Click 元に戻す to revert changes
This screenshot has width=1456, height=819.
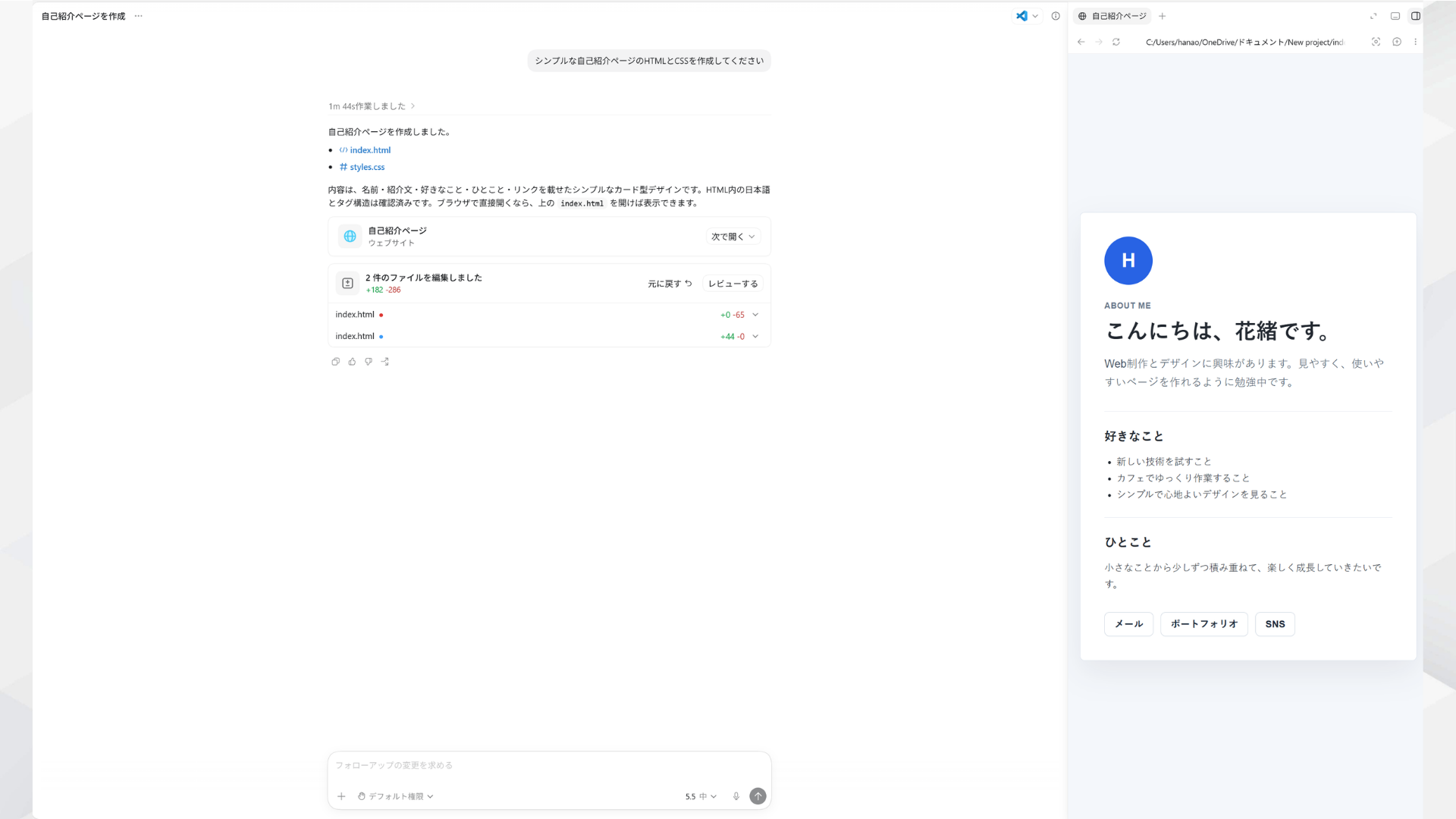click(x=670, y=284)
